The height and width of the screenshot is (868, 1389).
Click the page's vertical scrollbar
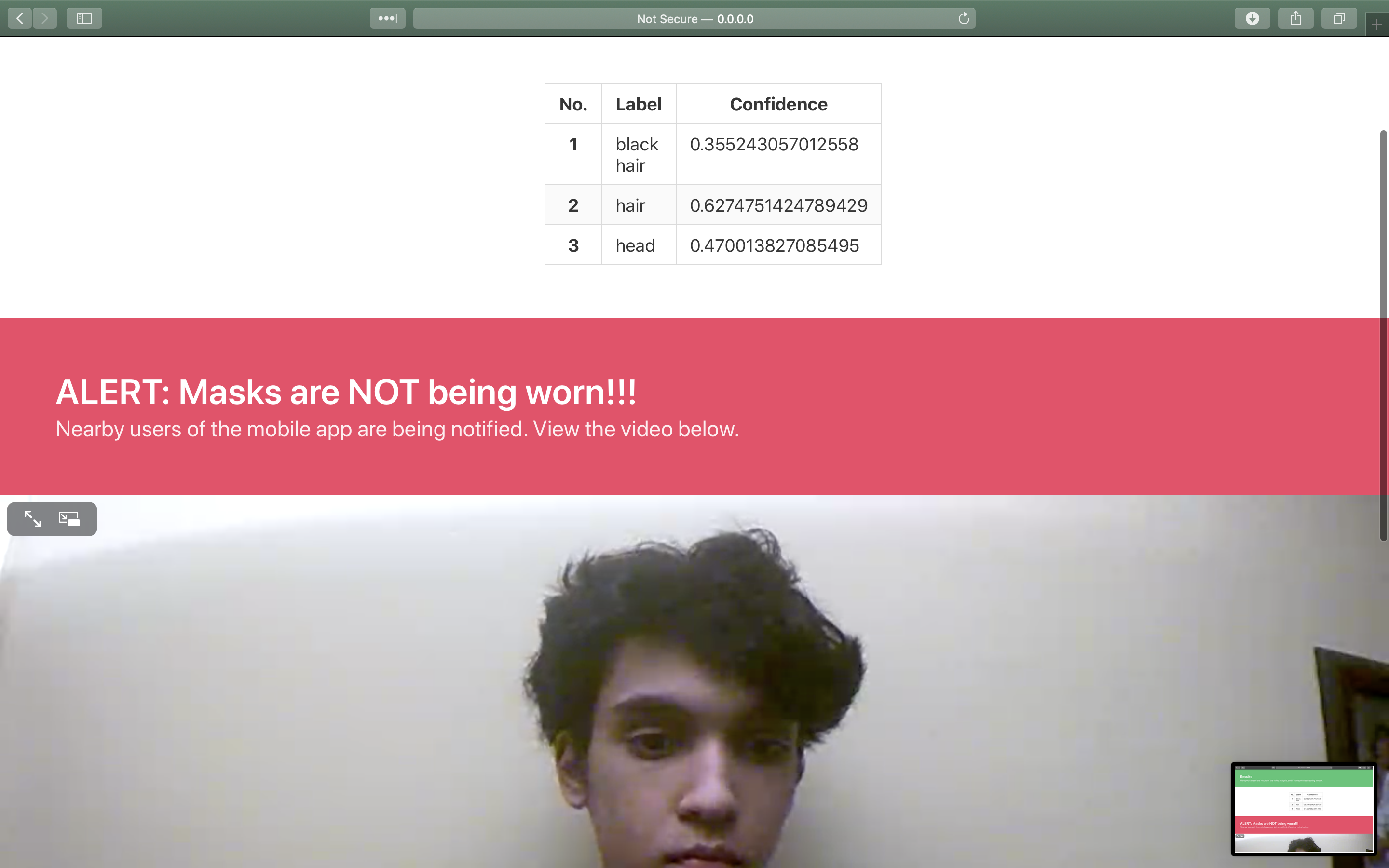pos(1383,335)
